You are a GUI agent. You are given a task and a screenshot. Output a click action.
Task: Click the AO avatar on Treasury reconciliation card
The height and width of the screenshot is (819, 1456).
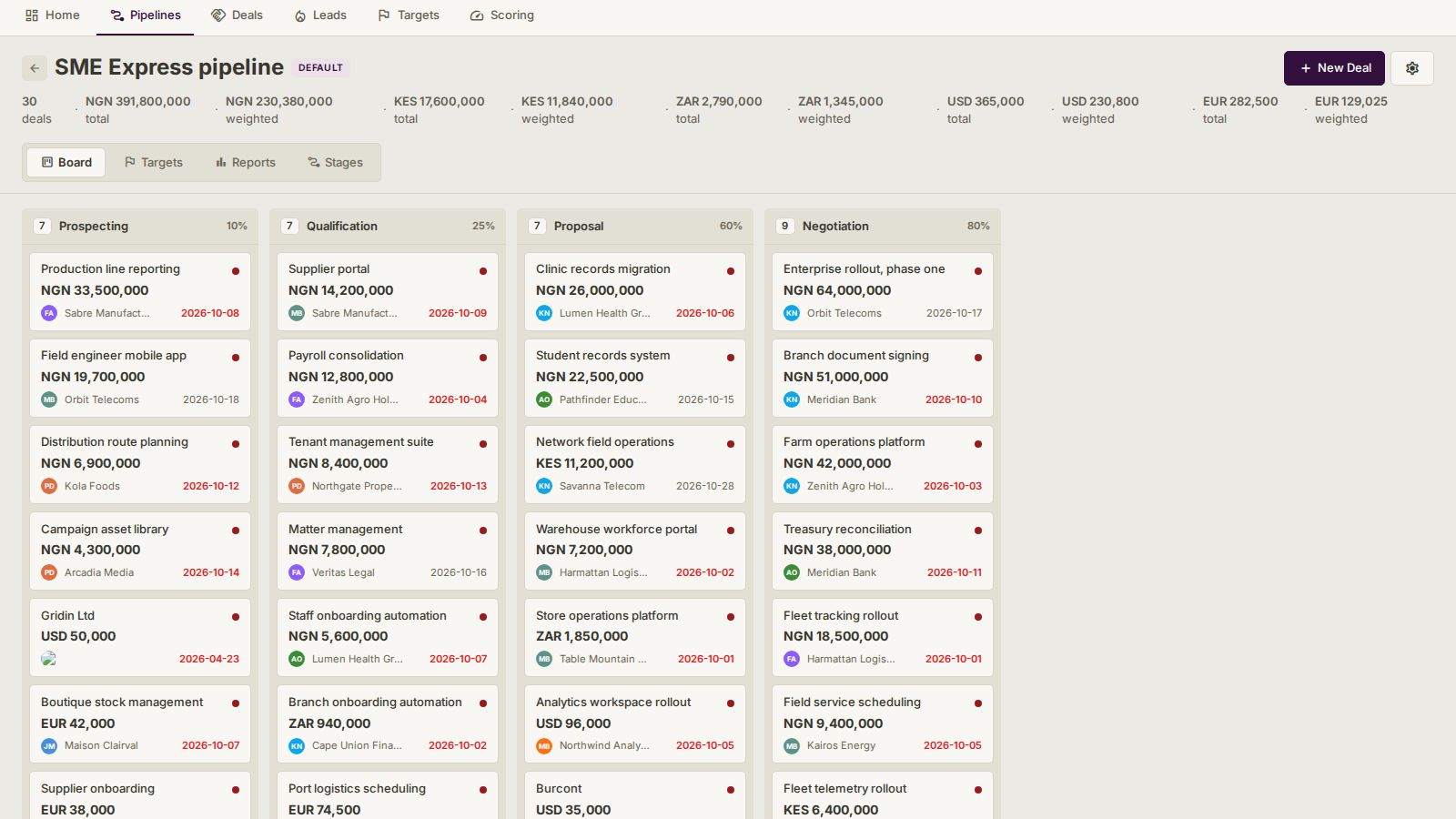point(792,572)
